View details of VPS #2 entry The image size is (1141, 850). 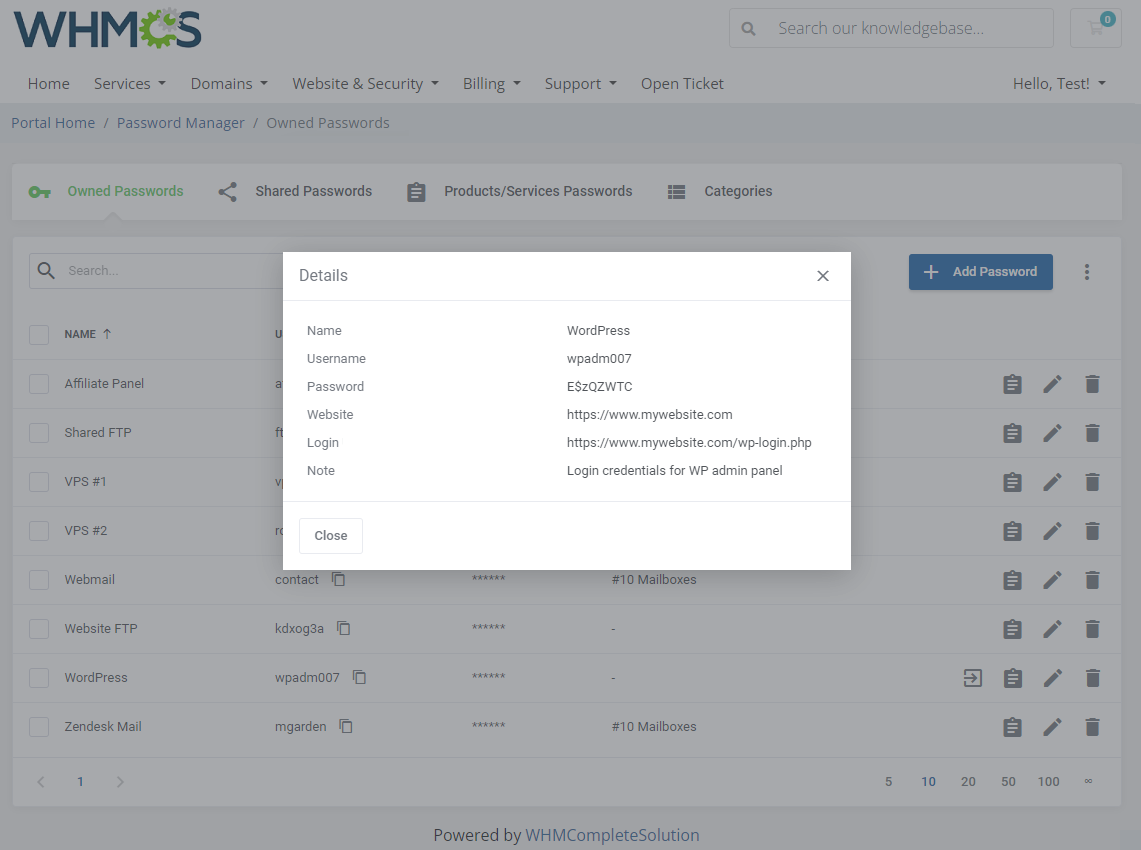point(1012,531)
